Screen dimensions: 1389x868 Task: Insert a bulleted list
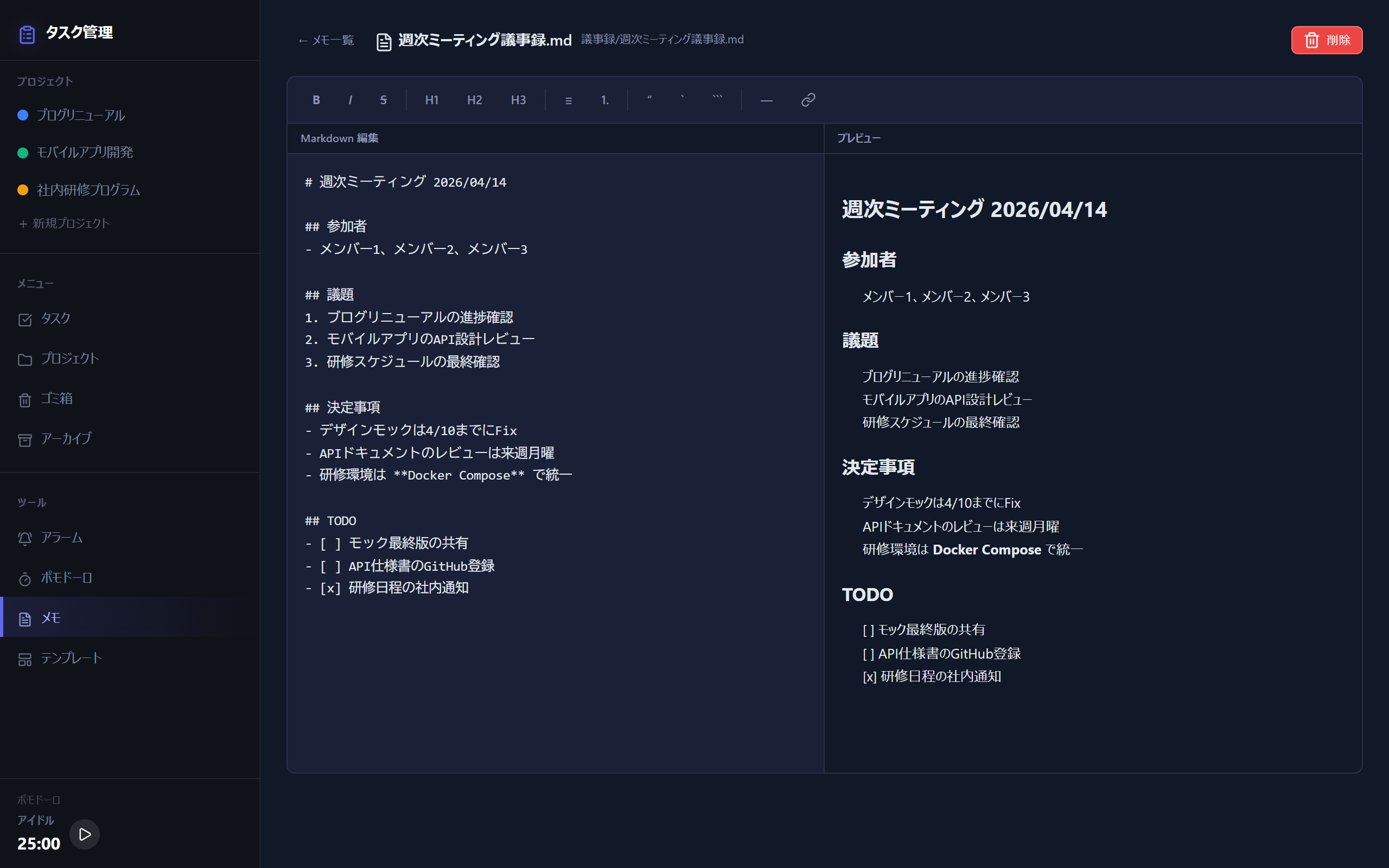568,100
